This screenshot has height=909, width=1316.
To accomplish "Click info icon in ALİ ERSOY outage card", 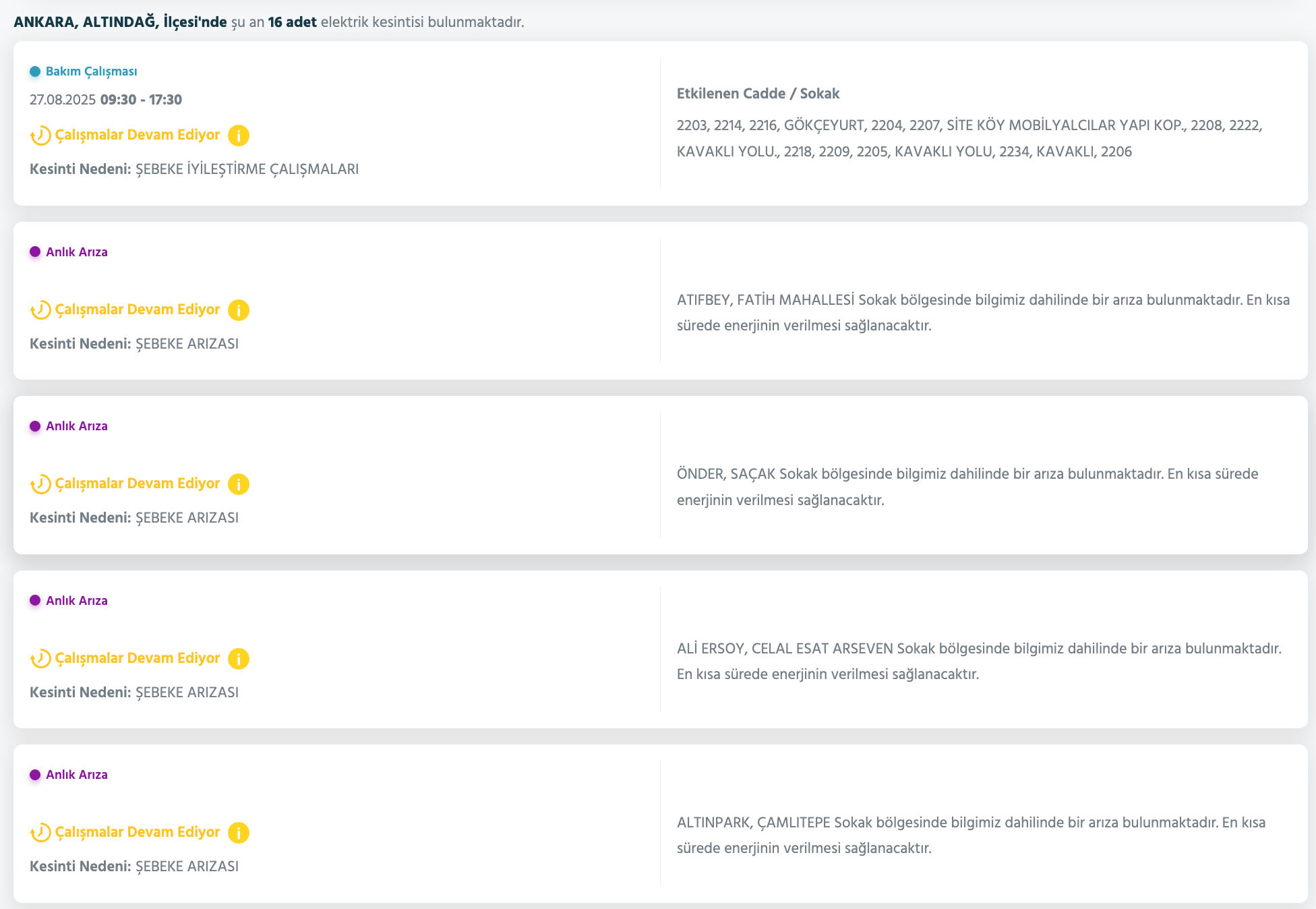I will coord(239,659).
